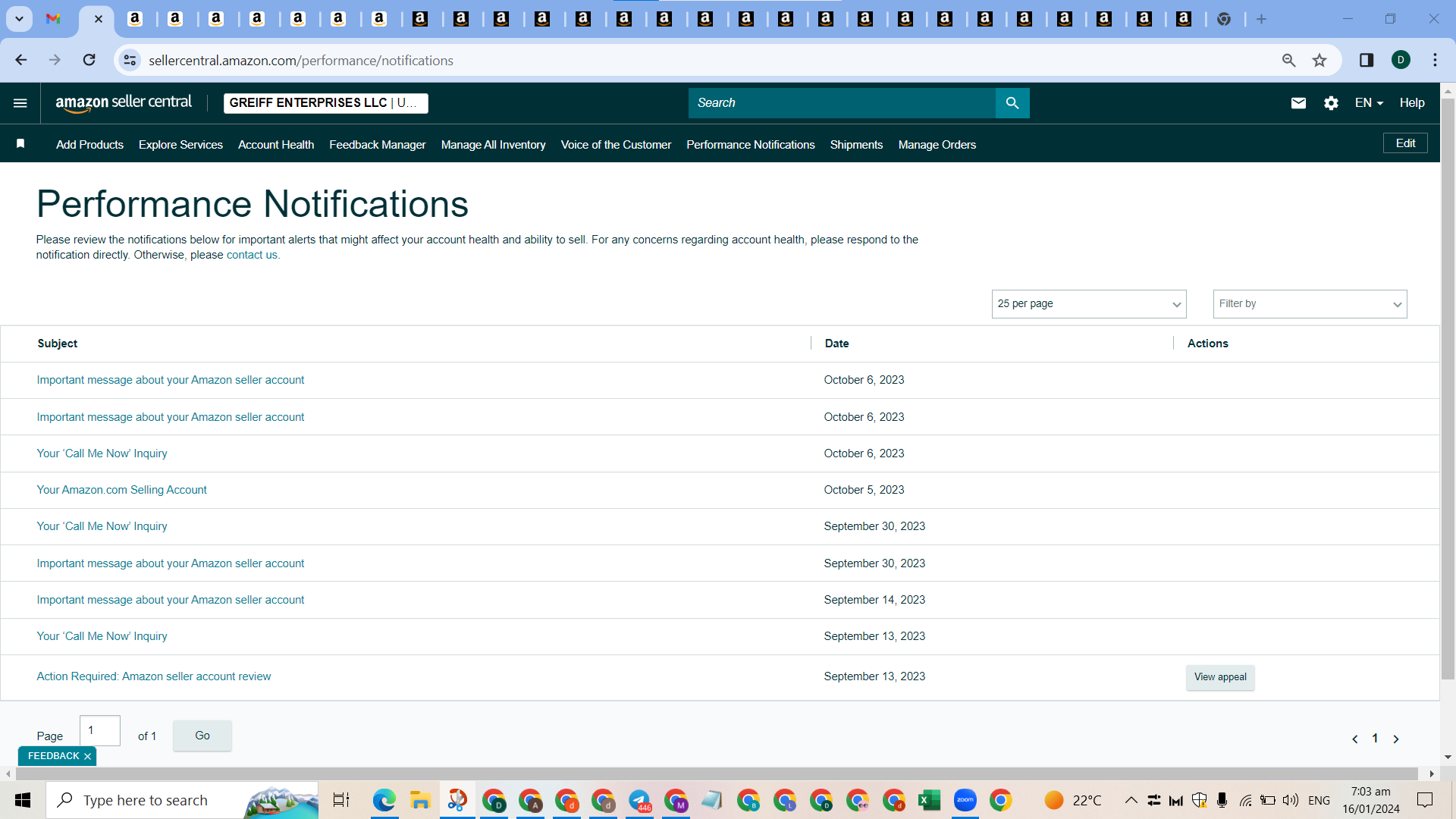Open browser zoom magnifier icon
This screenshot has width=1456, height=819.
tap(1288, 60)
